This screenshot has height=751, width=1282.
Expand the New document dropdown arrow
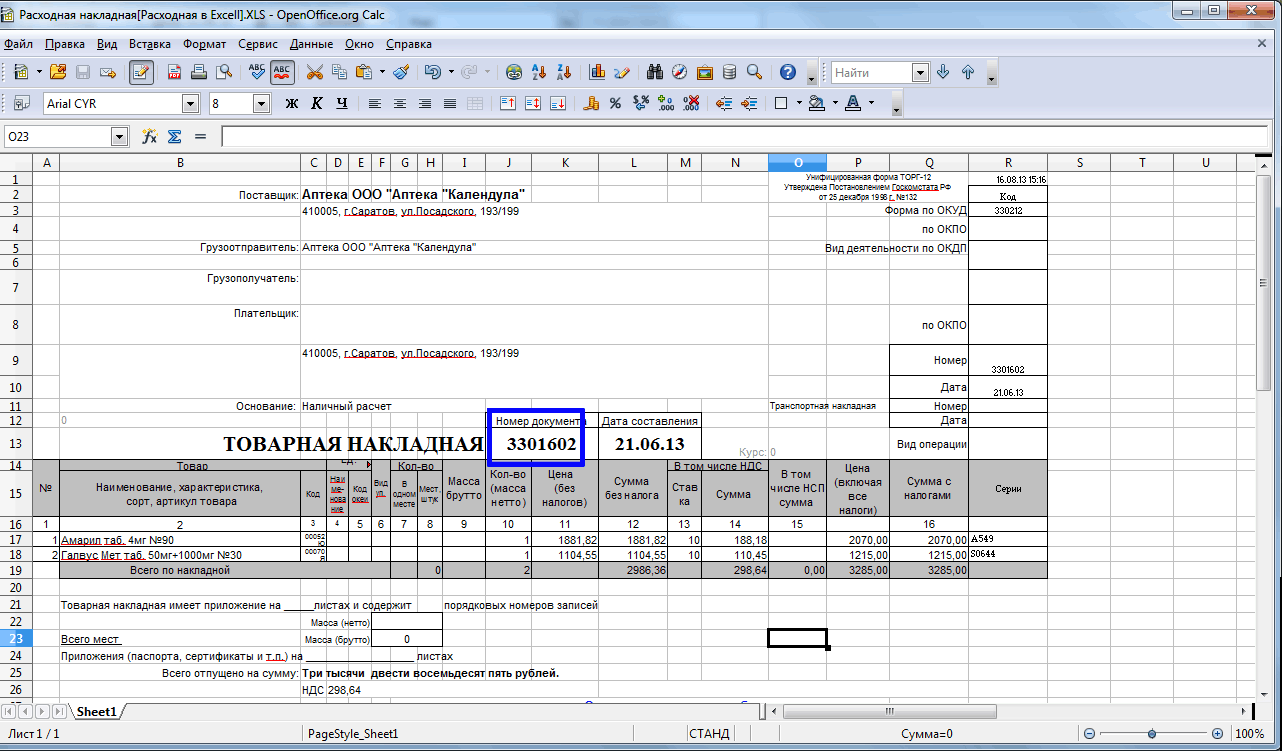point(39,72)
